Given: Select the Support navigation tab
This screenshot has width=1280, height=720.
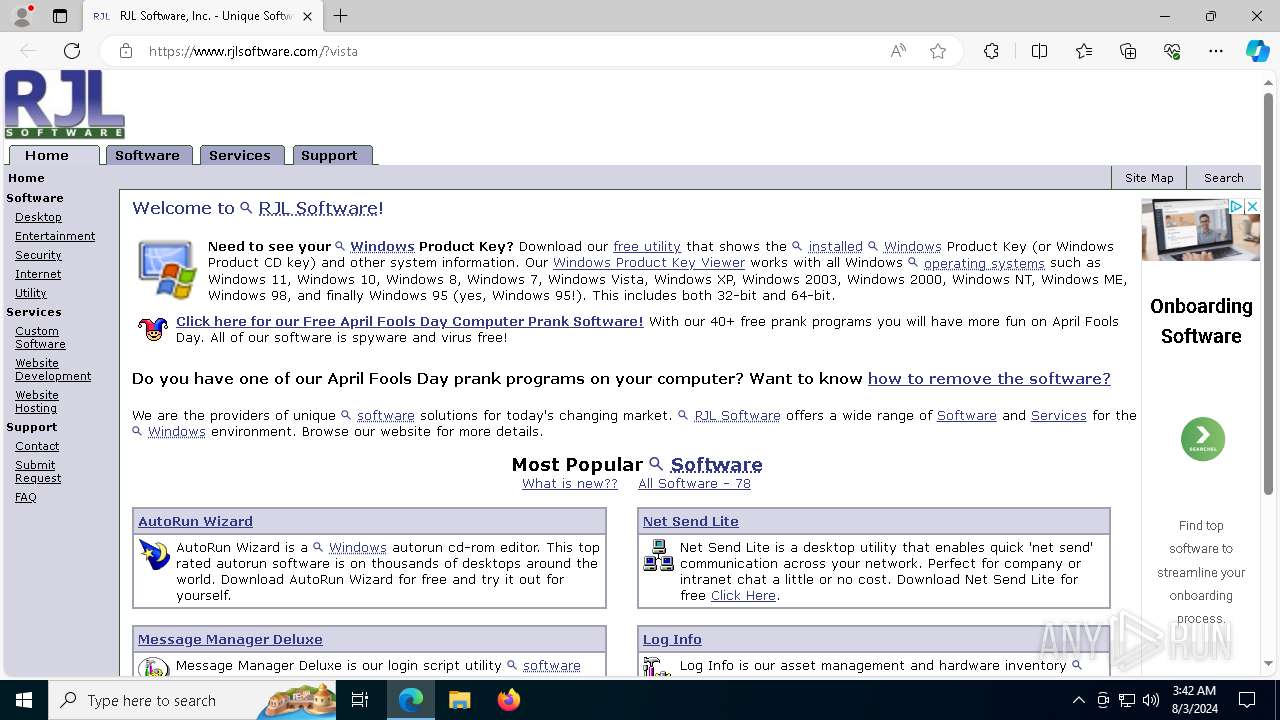Looking at the screenshot, I should tap(331, 155).
